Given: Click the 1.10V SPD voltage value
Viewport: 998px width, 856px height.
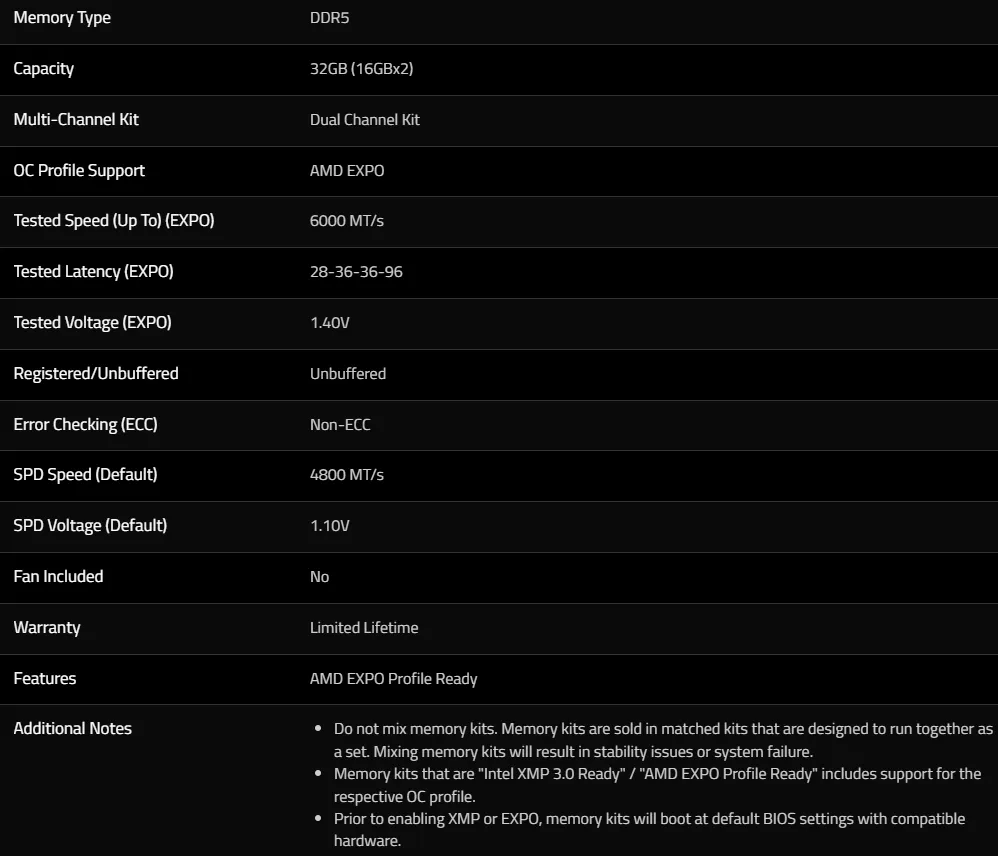Looking at the screenshot, I should point(329,526).
